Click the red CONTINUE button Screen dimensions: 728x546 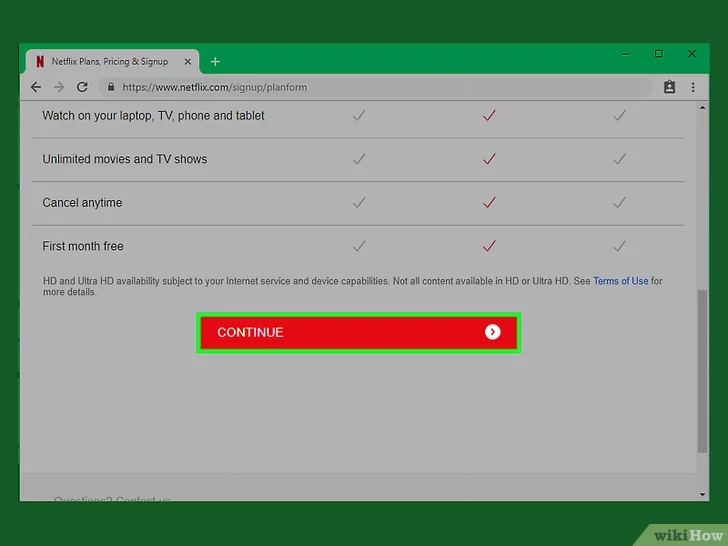pos(358,332)
